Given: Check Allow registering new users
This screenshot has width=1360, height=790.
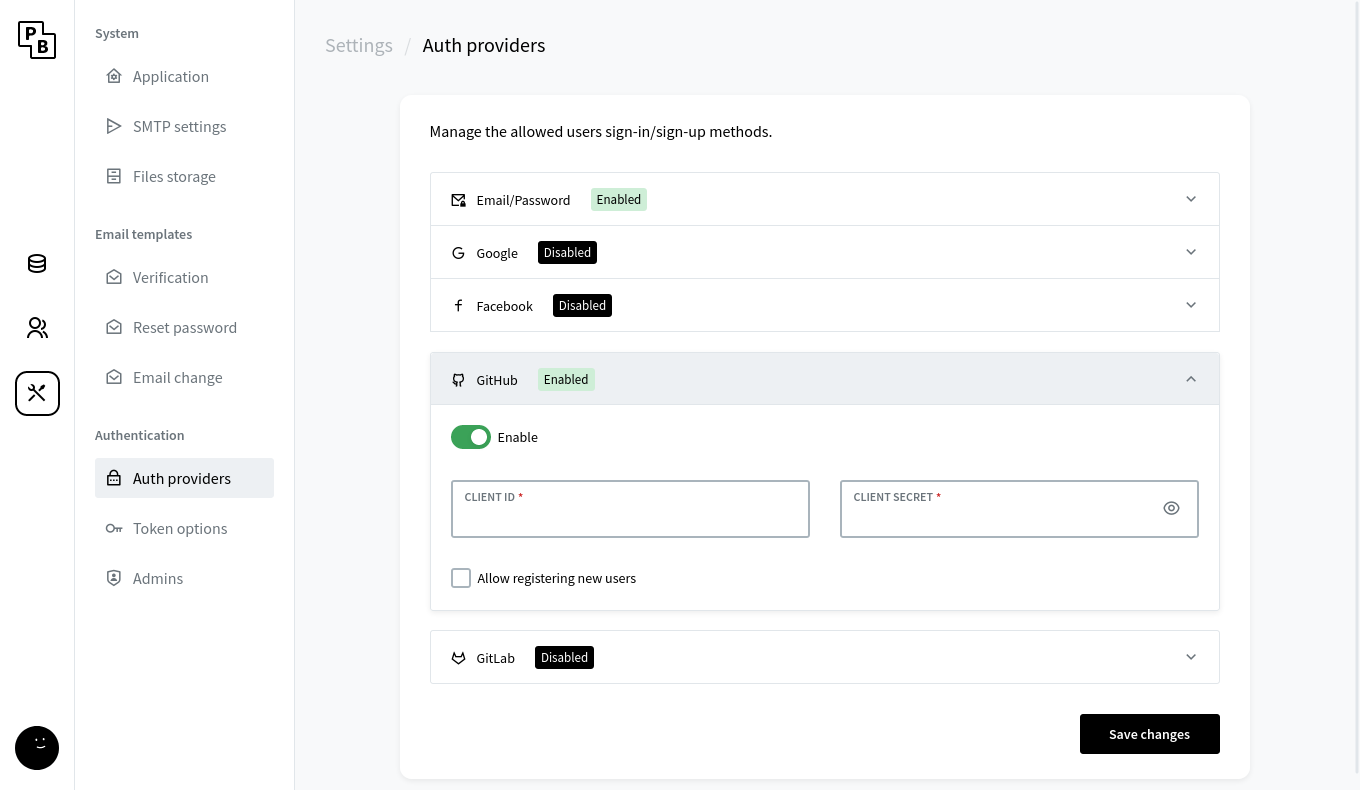Looking at the screenshot, I should pyautogui.click(x=461, y=578).
